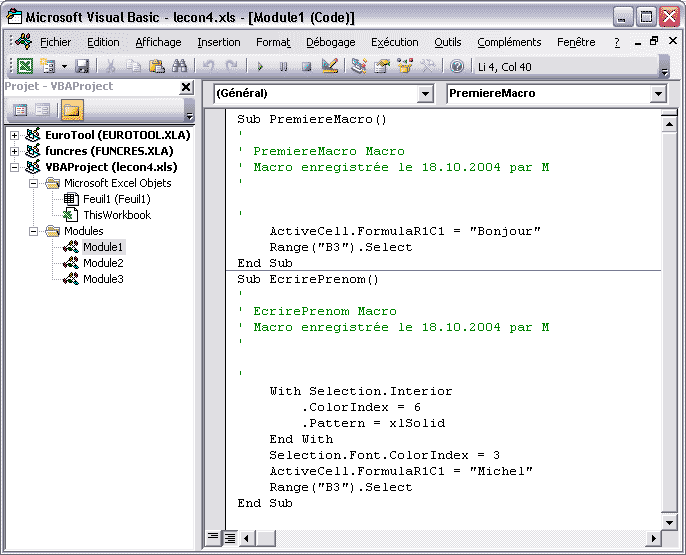Select Module1 in the project tree
686x555 pixels.
(x=103, y=247)
